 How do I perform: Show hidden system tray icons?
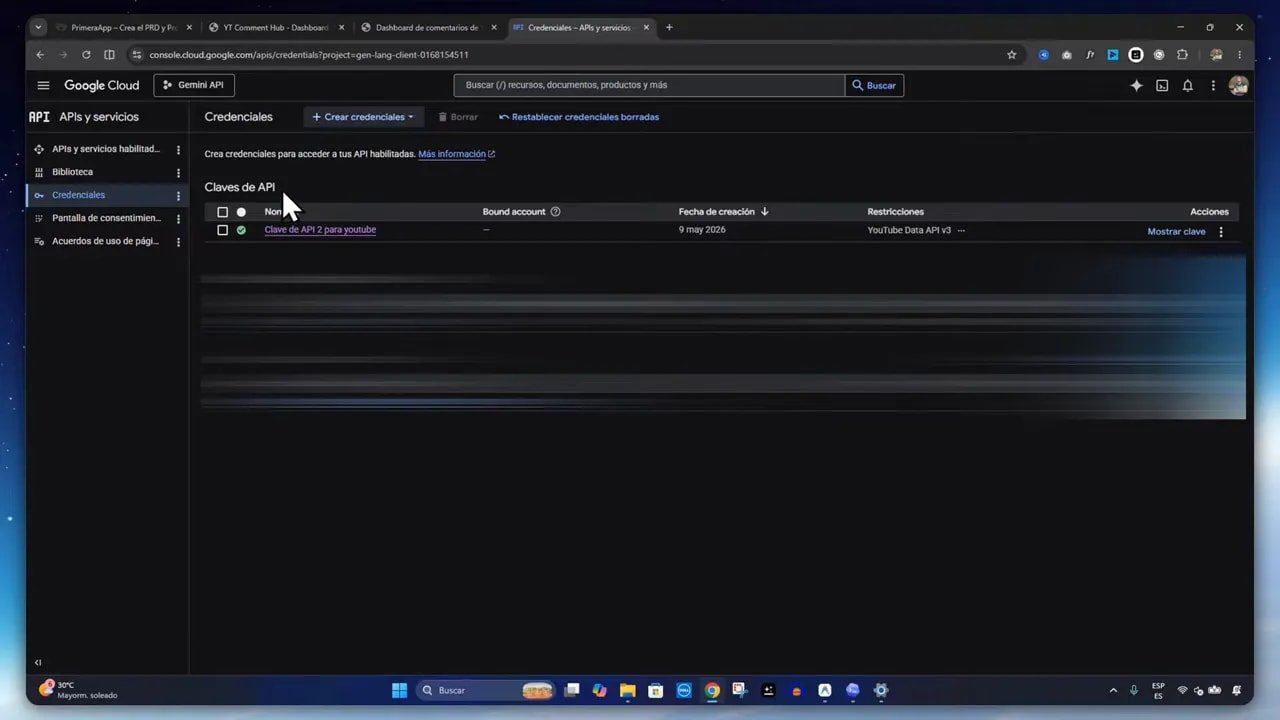(1113, 690)
